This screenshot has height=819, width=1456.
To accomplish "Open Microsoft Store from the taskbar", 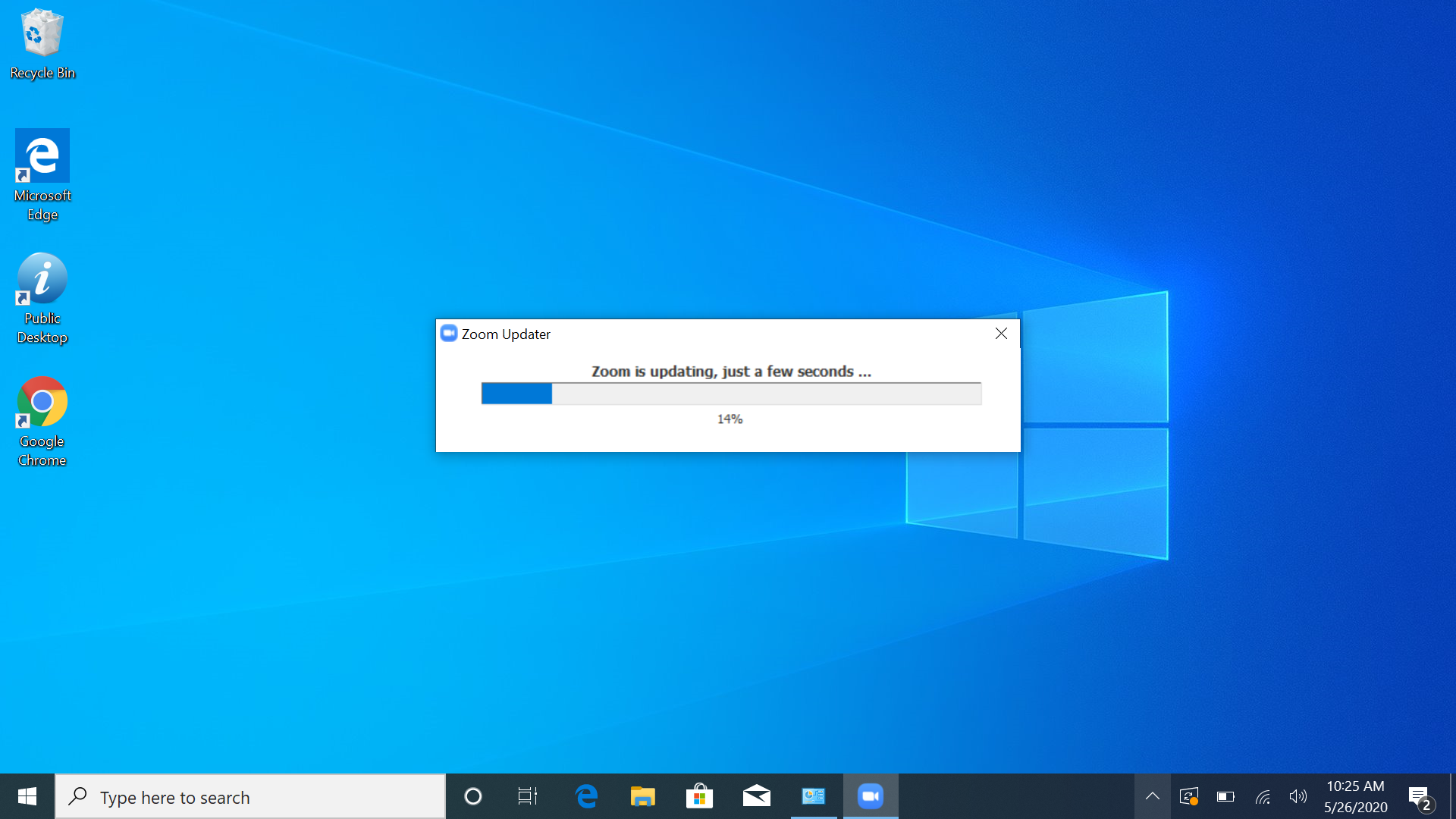I will point(699,796).
